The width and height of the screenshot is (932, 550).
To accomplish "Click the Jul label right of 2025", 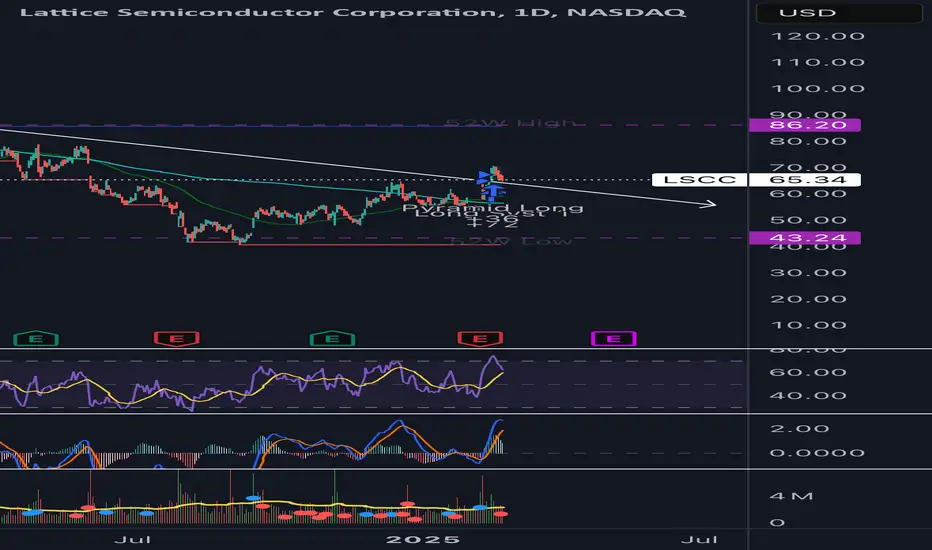I will coord(700,540).
